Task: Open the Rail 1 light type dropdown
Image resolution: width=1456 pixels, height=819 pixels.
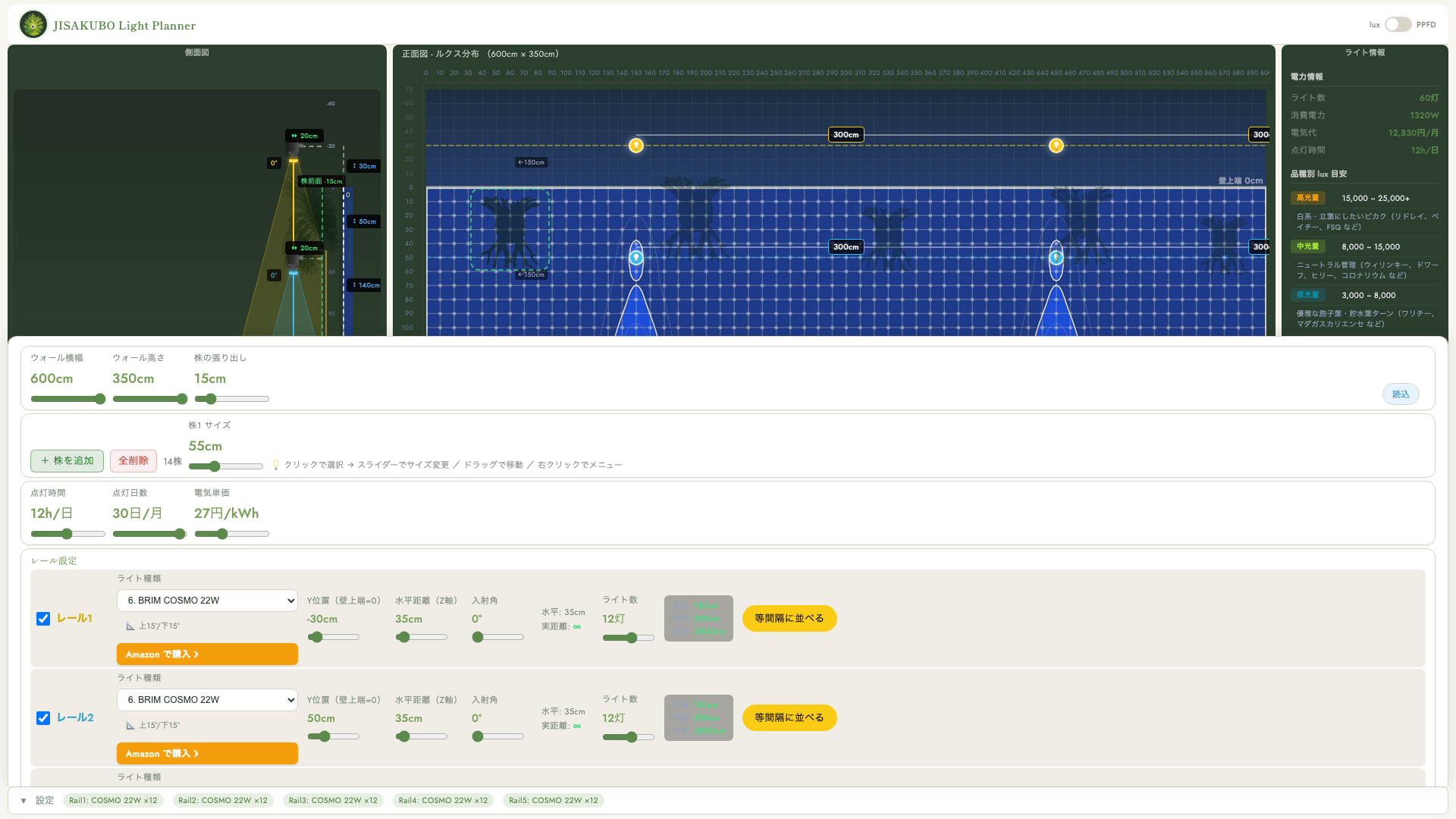Action: [207, 600]
